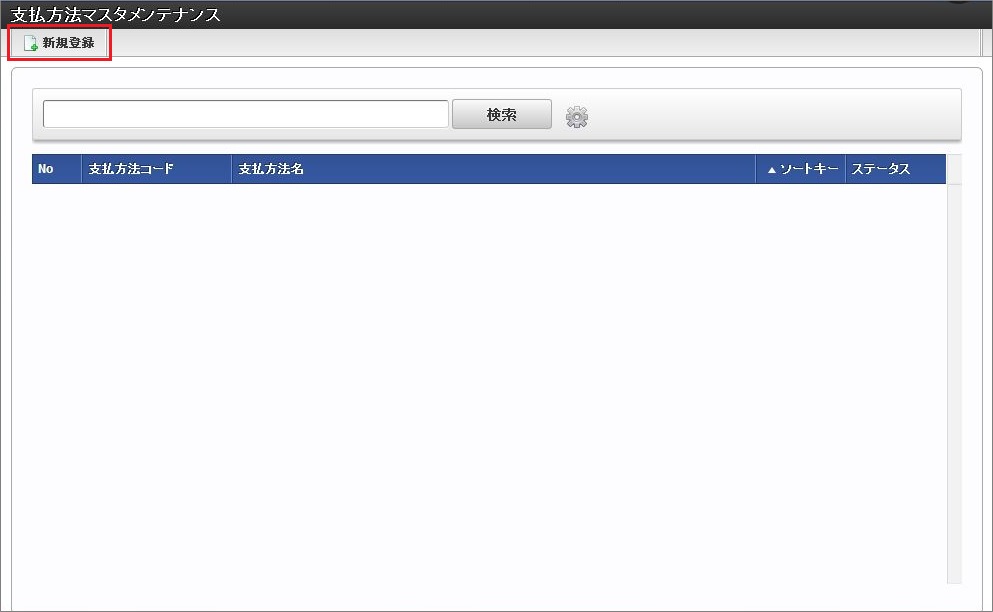Screen dimensions: 993x612
Task: Click the ascending sort triangle on ソートキー
Action: [x=771, y=170]
